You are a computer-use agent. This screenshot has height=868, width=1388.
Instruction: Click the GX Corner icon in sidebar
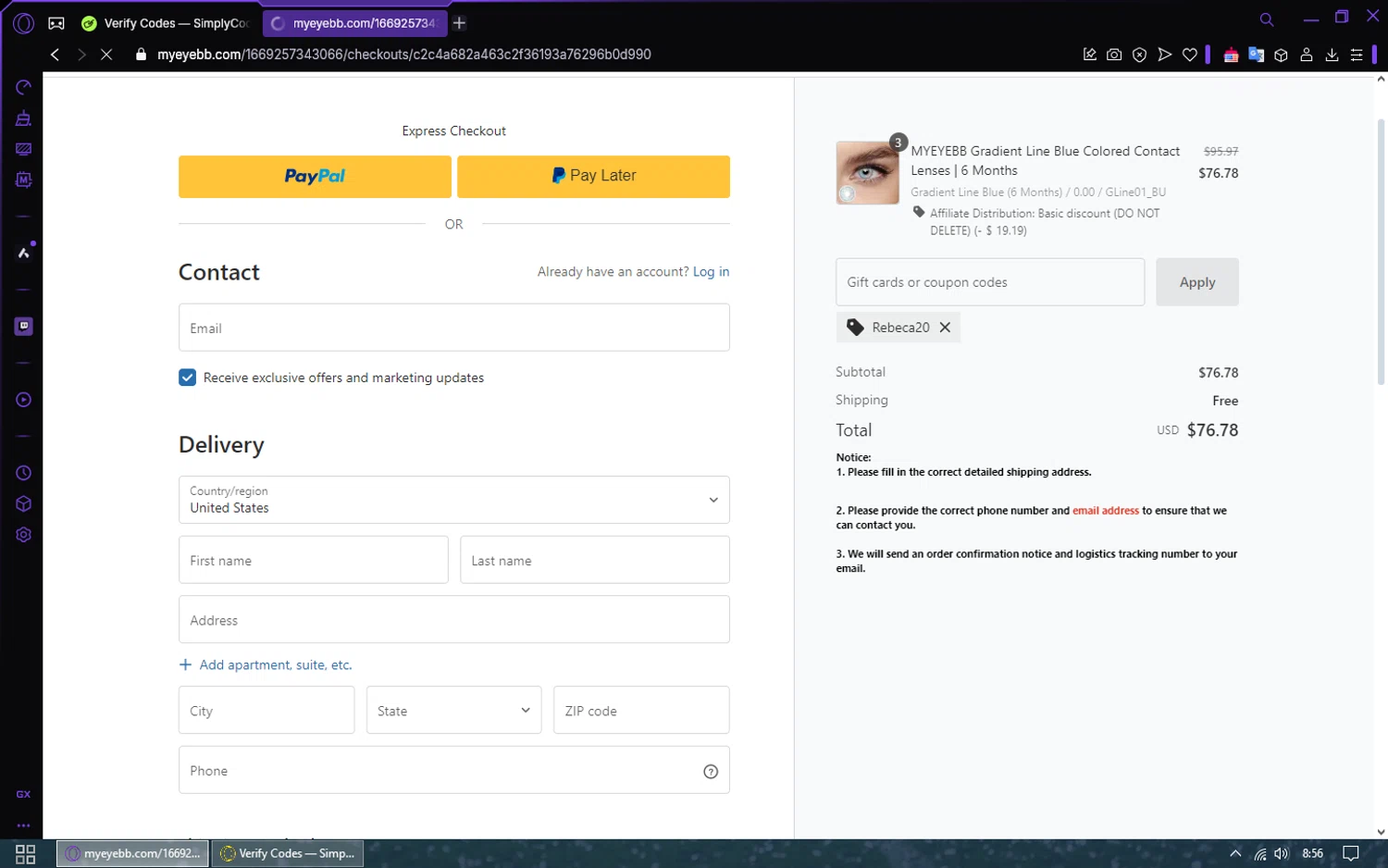pyautogui.click(x=24, y=794)
